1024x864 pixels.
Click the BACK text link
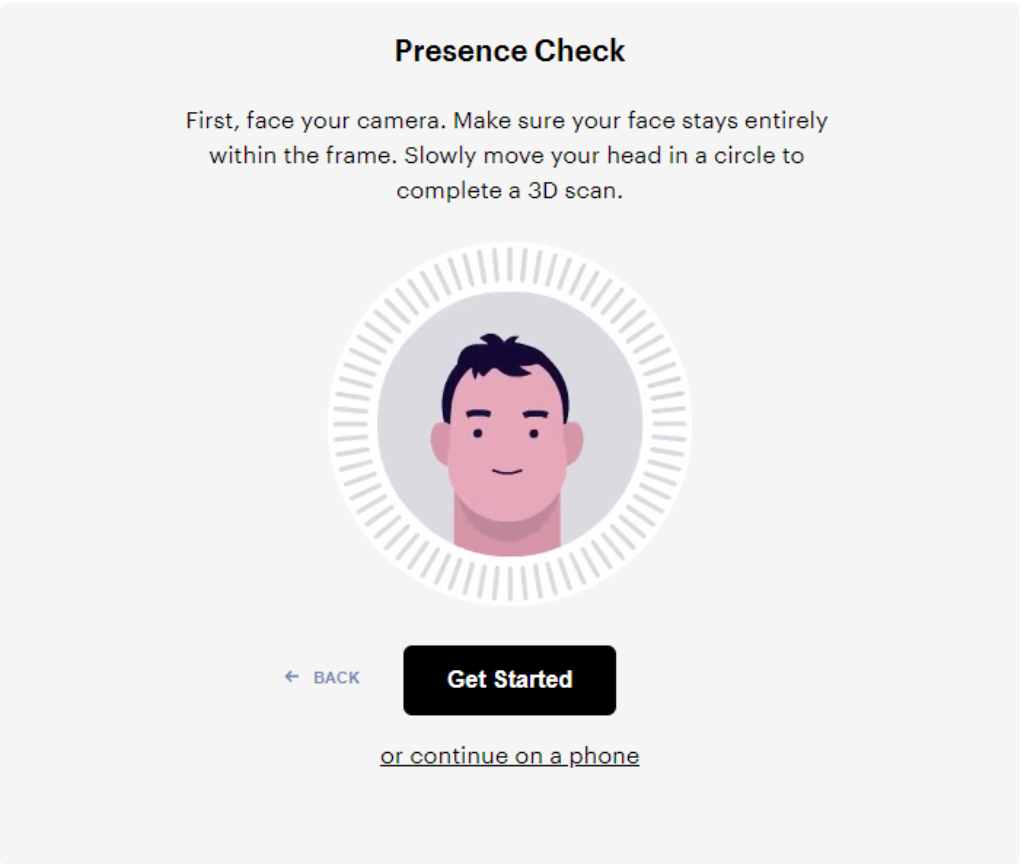(x=336, y=678)
